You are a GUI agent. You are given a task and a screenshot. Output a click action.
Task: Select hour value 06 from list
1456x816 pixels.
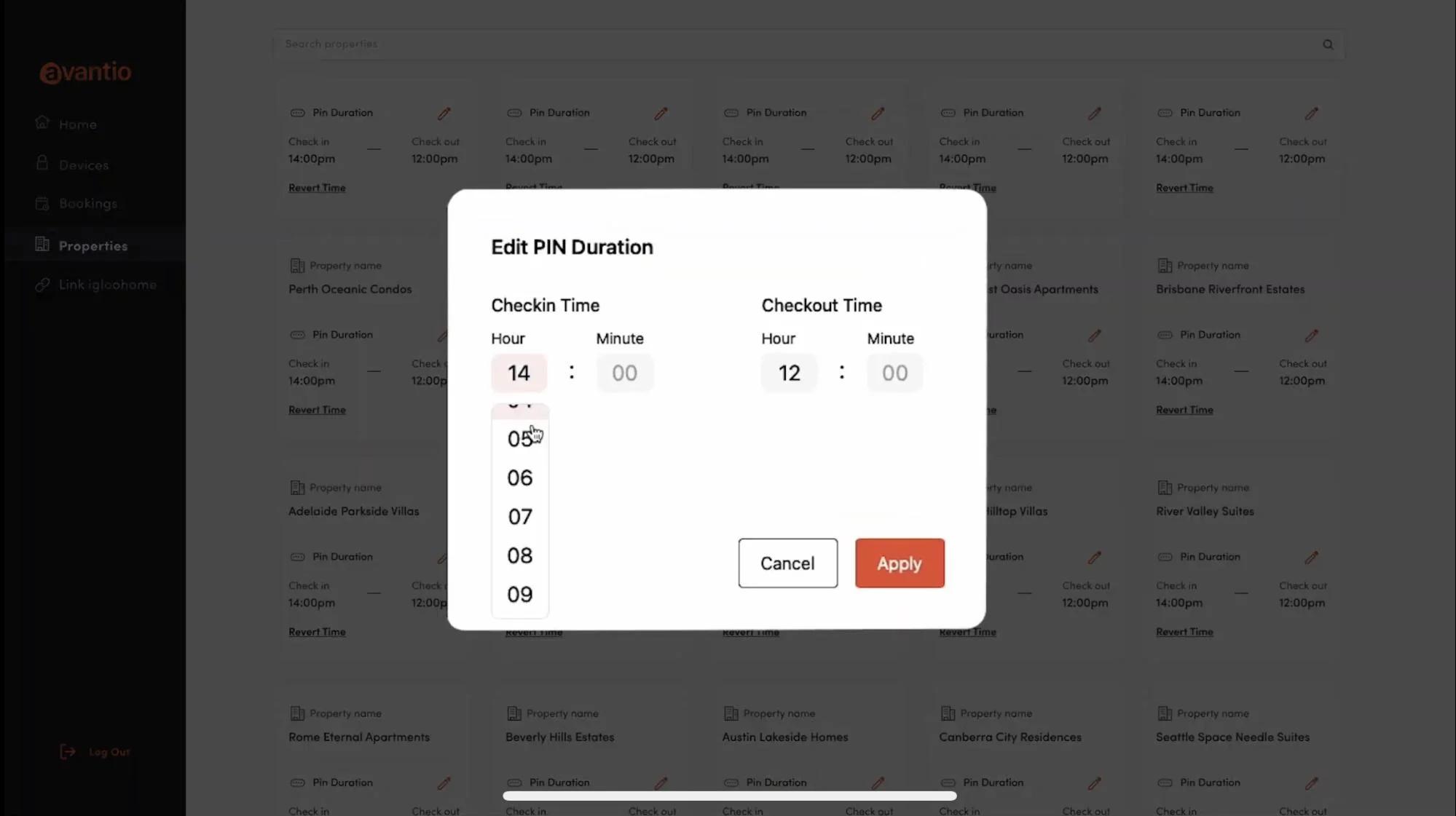tap(520, 477)
